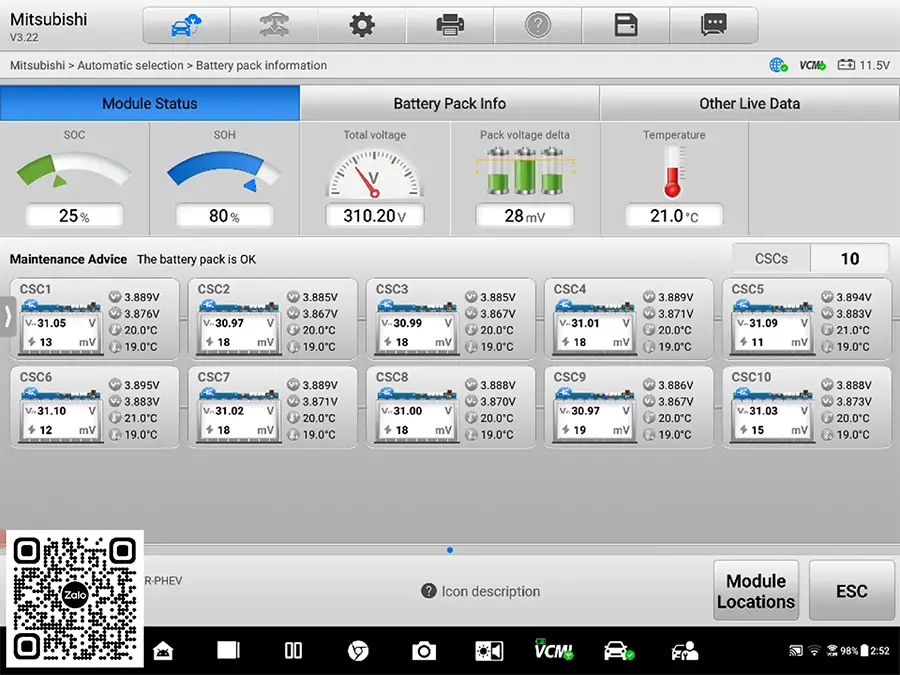Select the CSC2 module card
The height and width of the screenshot is (675, 900).
pyautogui.click(x=273, y=319)
